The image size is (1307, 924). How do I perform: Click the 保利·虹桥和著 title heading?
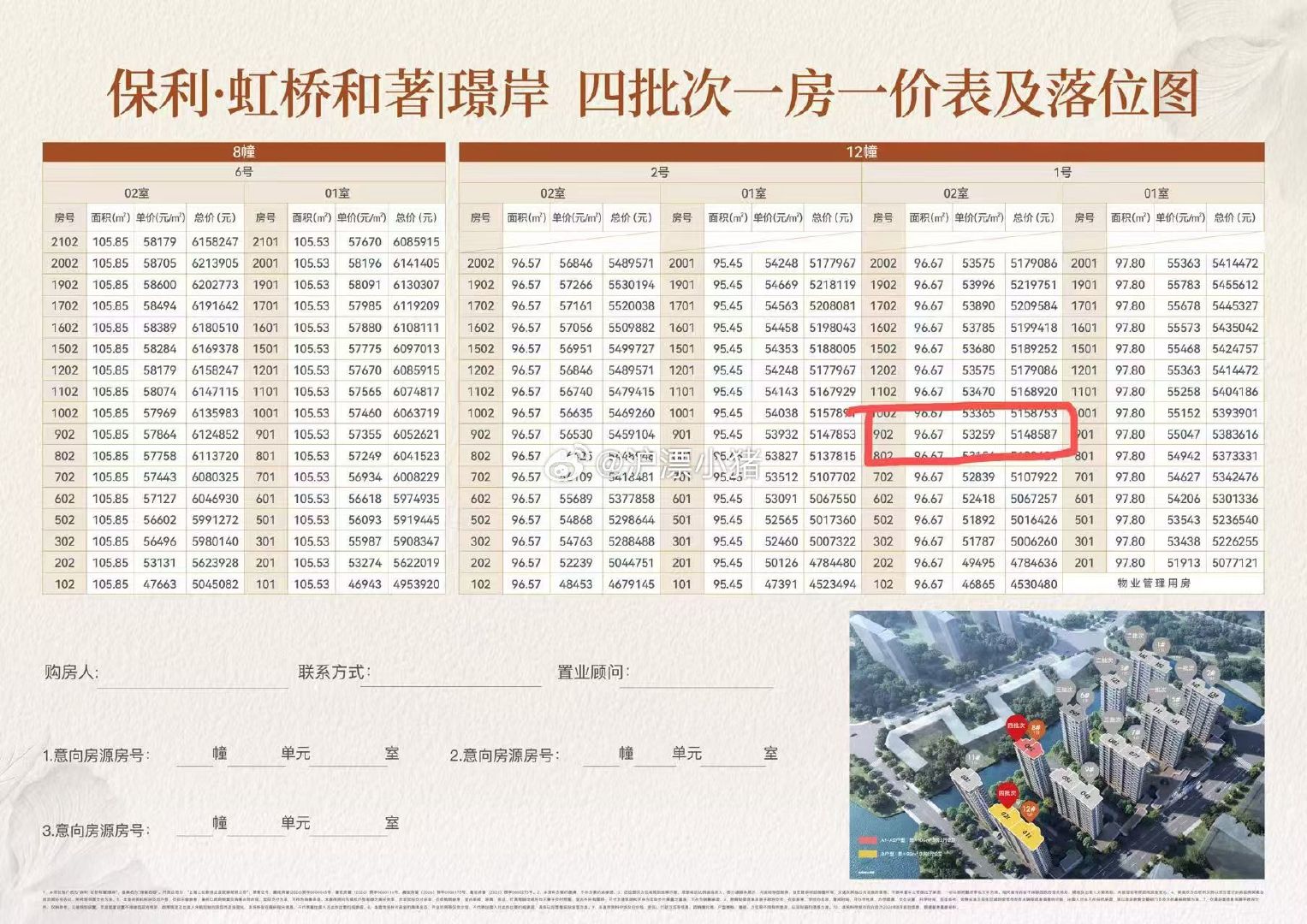(328, 92)
